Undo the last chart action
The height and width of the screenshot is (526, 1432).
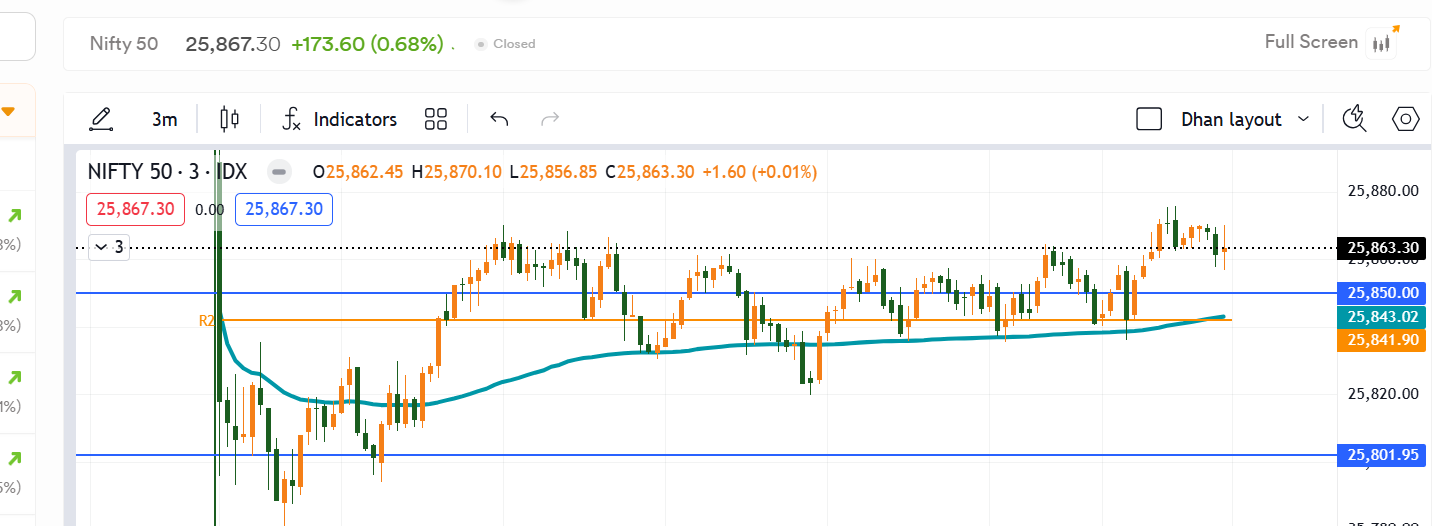[499, 120]
